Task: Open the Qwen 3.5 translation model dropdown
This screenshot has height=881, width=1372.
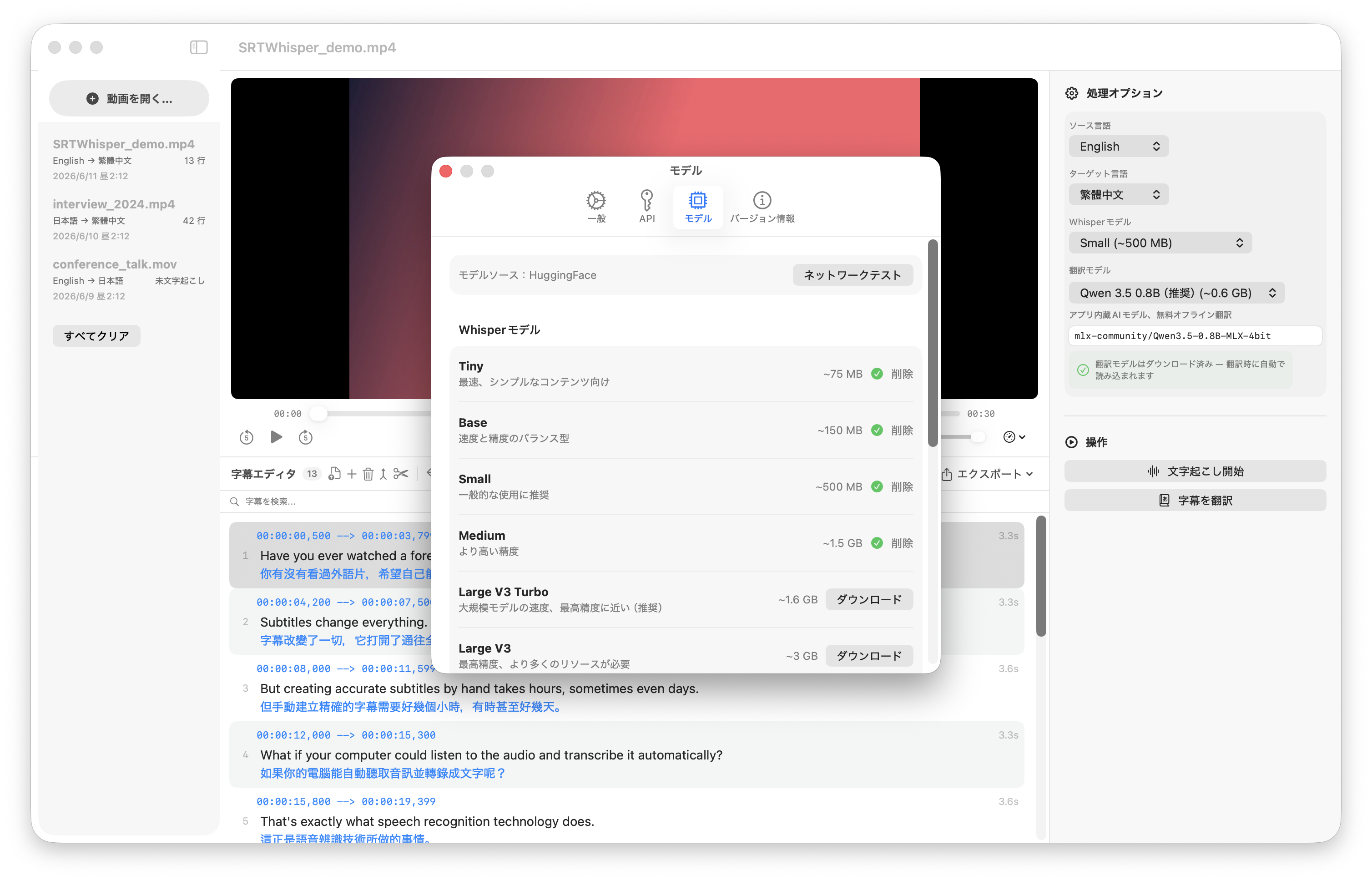Action: coord(1176,293)
